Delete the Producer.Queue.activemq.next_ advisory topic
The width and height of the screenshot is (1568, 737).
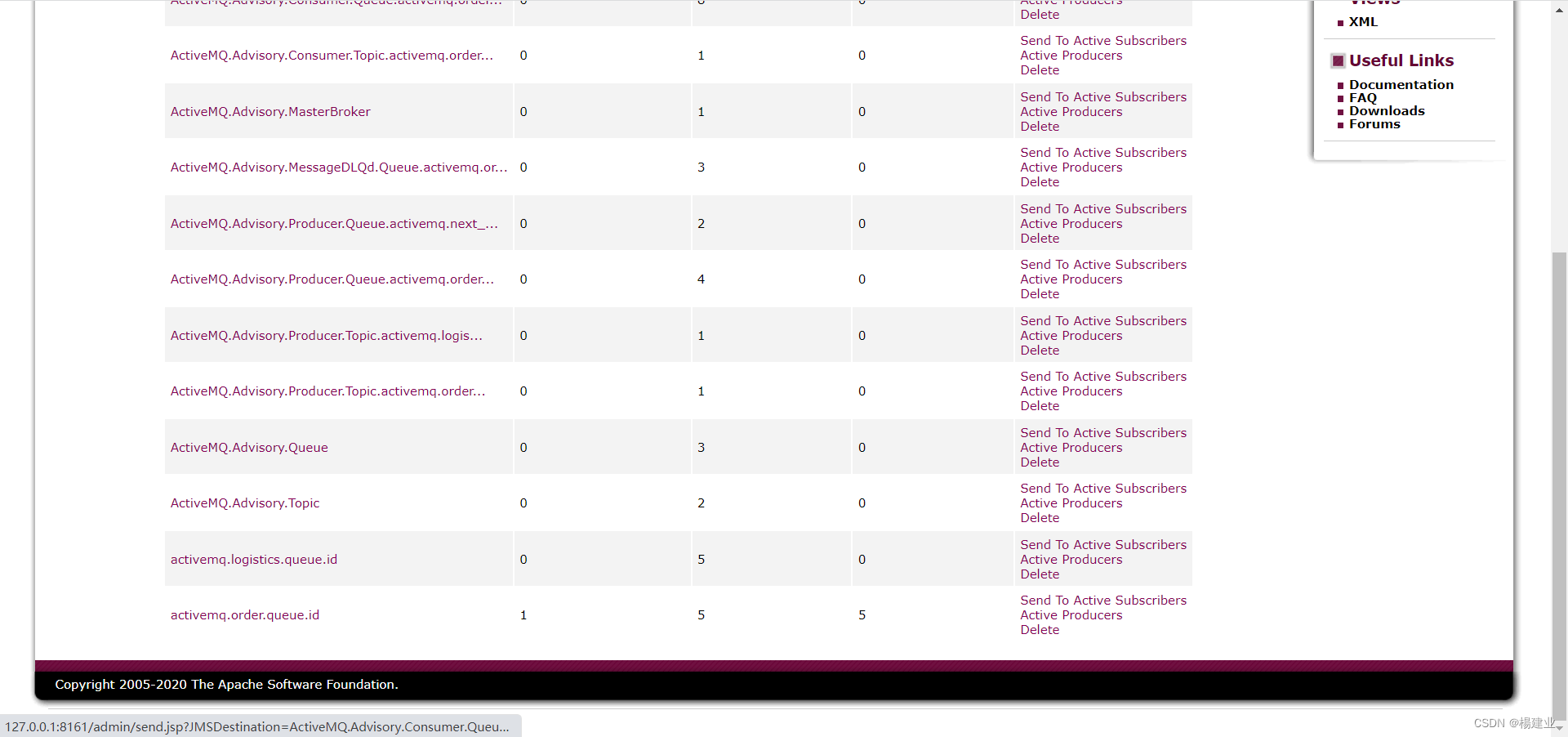point(1040,239)
